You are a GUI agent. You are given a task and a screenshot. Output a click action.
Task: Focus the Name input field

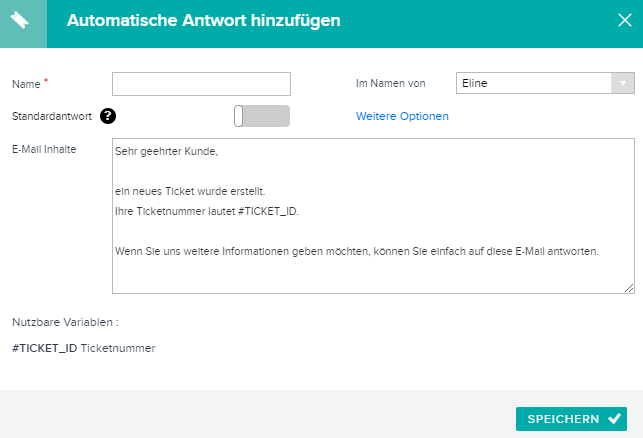click(201, 84)
